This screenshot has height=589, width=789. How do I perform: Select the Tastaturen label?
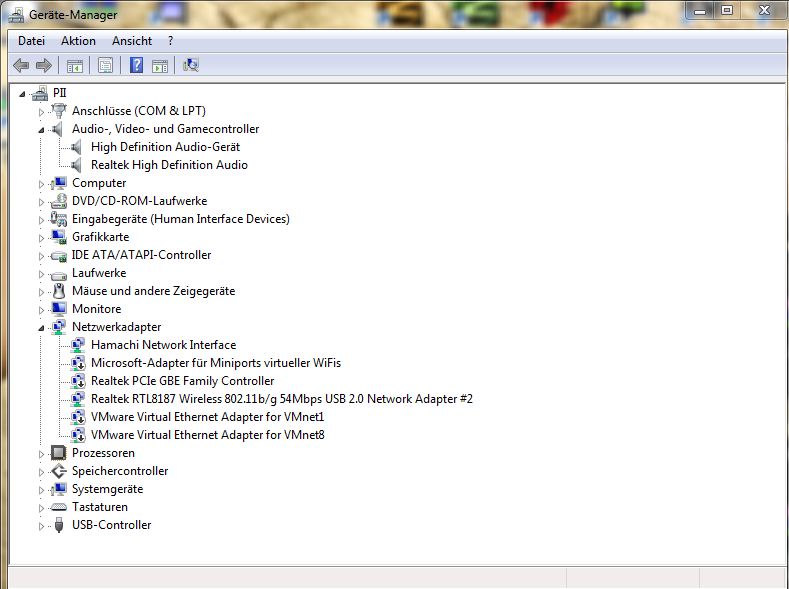click(x=100, y=507)
